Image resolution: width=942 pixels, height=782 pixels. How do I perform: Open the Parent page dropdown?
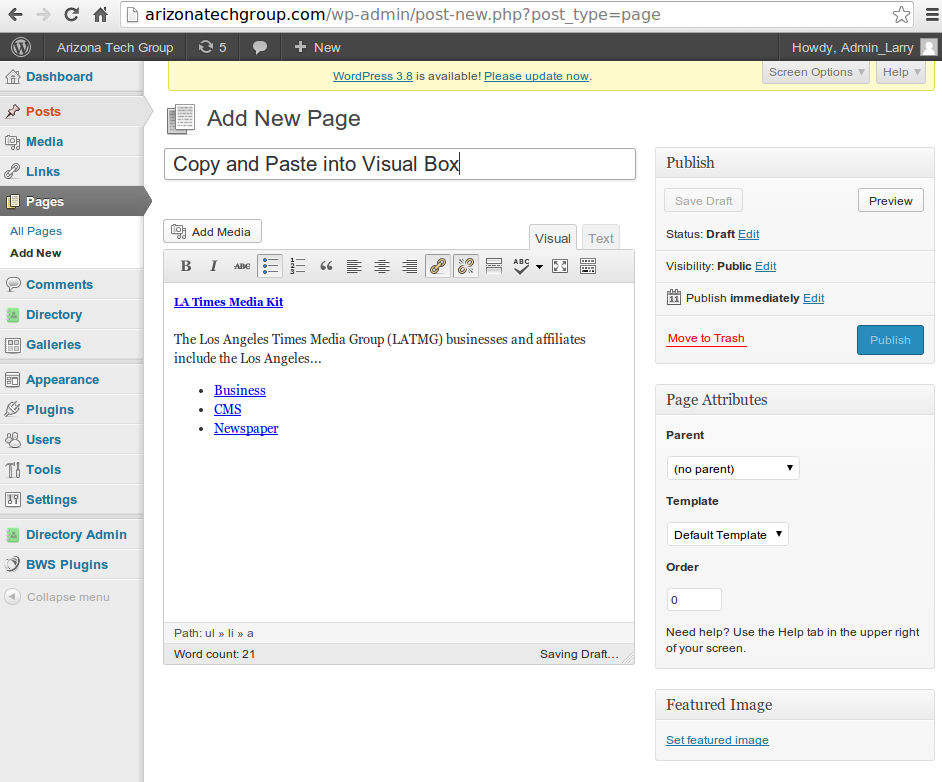pos(733,468)
